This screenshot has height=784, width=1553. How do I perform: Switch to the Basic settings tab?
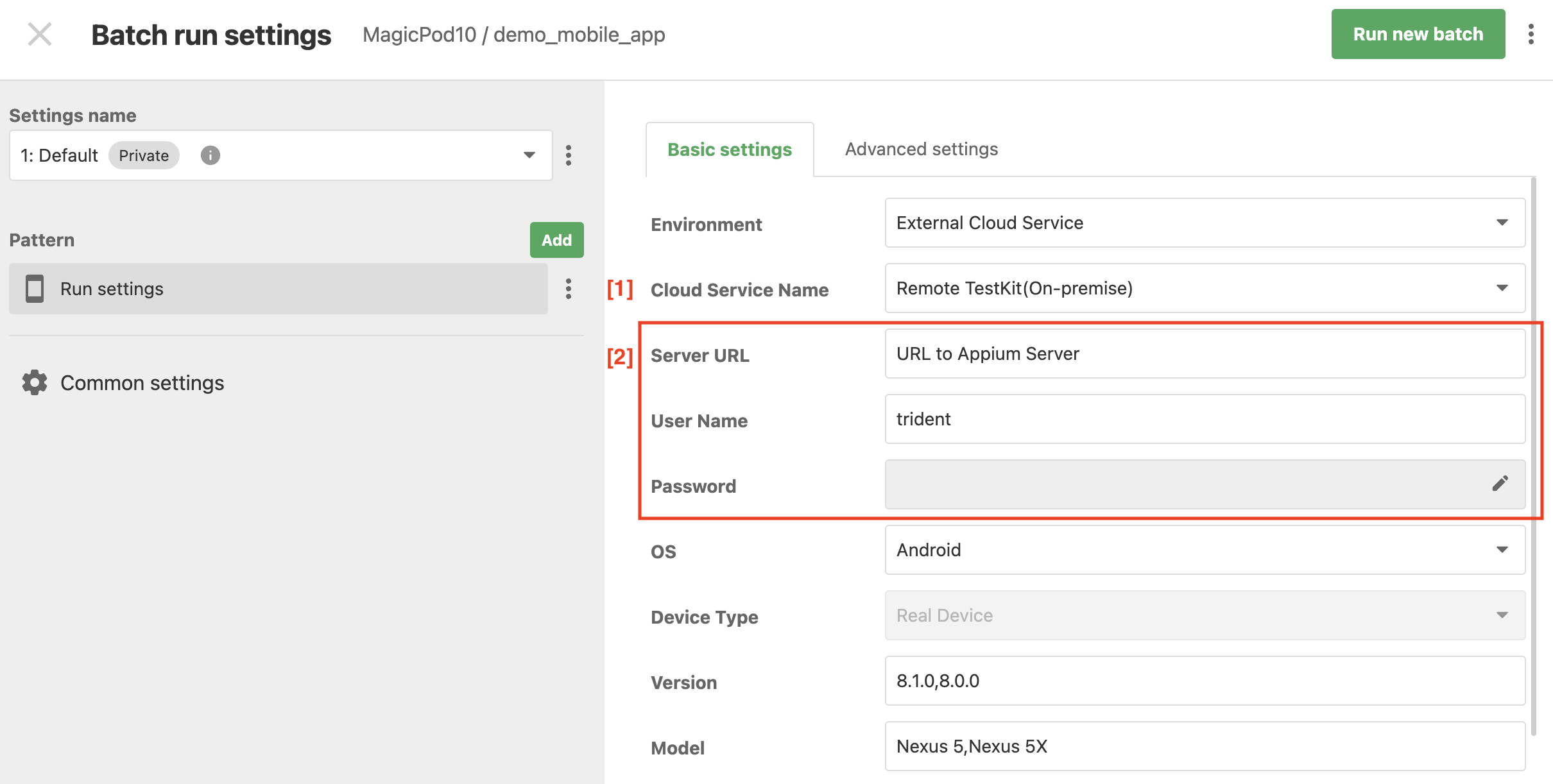(730, 149)
